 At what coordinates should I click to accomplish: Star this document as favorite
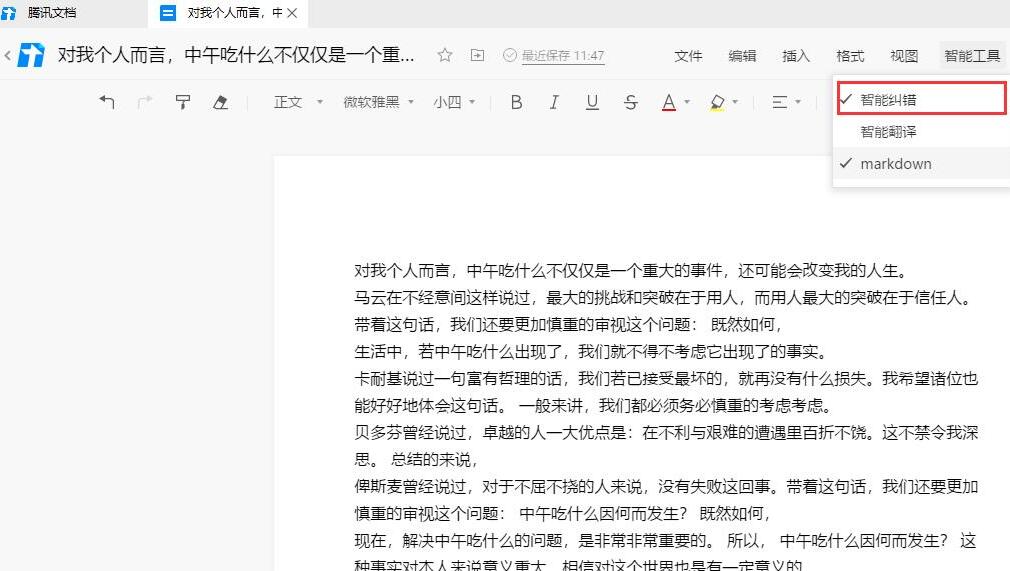(x=444, y=55)
